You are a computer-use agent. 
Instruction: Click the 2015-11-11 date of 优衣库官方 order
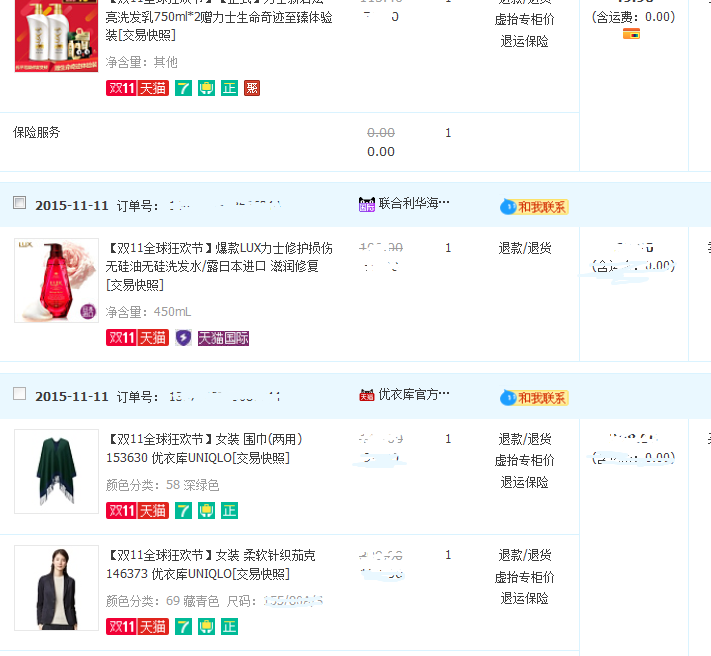[72, 397]
